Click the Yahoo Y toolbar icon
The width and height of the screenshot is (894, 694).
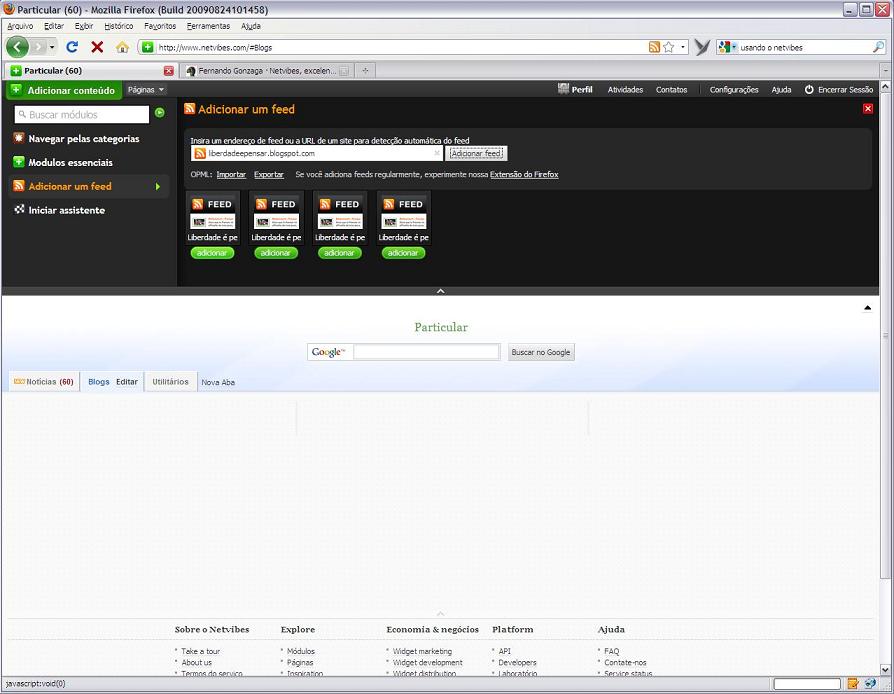pos(702,47)
